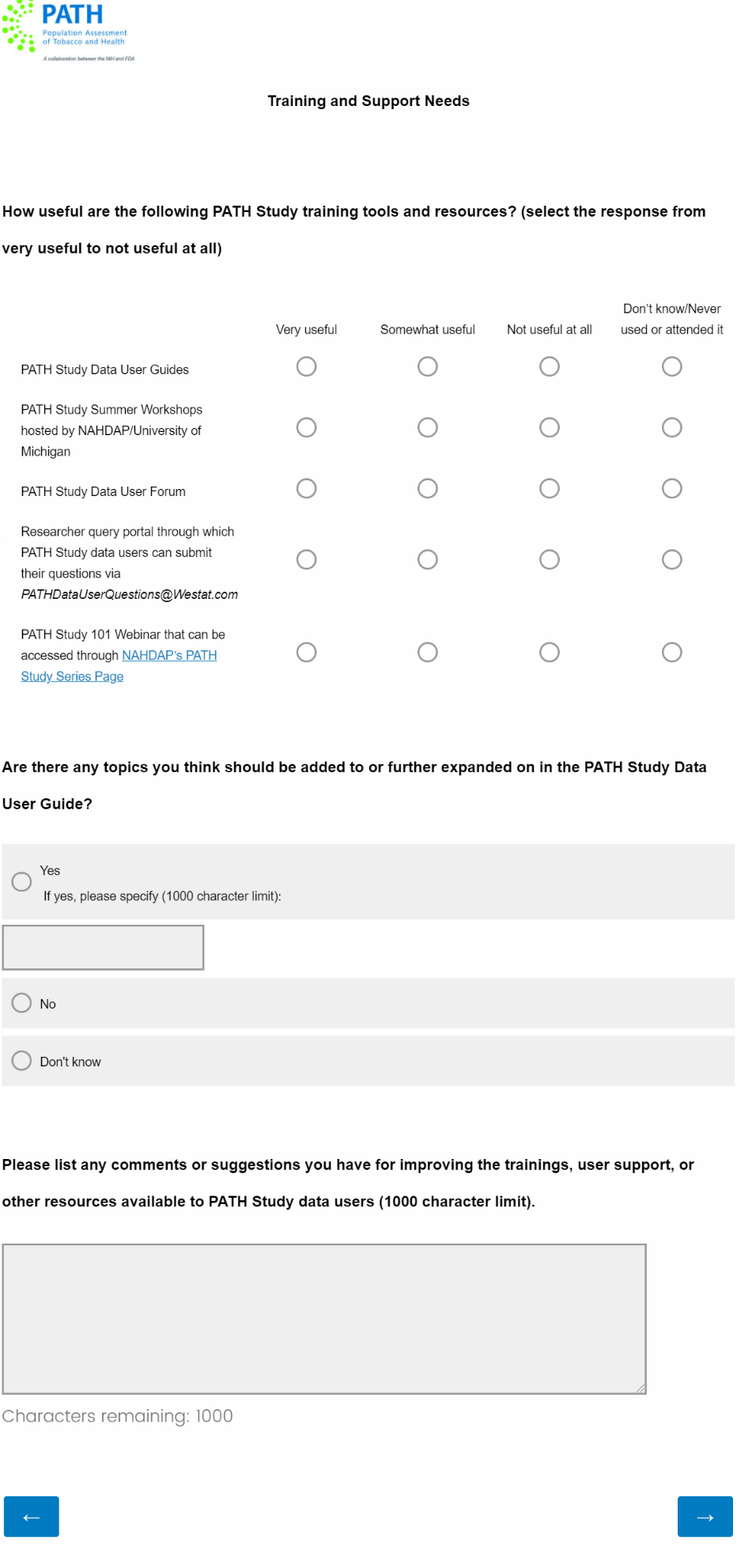Rate Data User Forum as Not useful at all
The height and width of the screenshot is (1568, 752).
(x=550, y=488)
